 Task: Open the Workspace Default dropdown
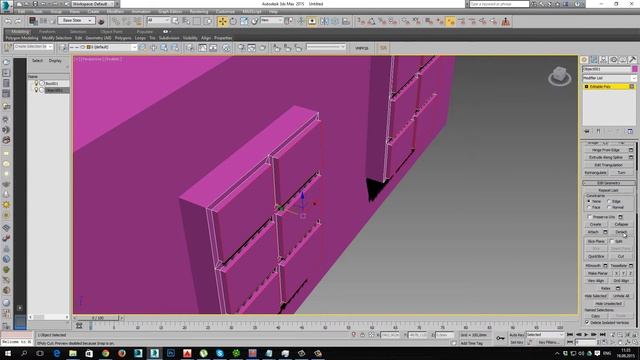(93, 4)
